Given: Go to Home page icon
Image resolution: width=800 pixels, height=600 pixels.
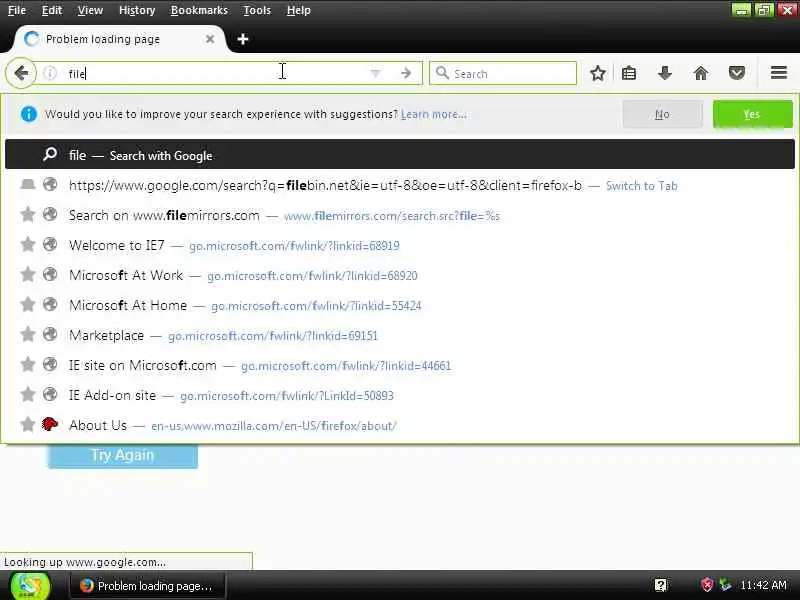Looking at the screenshot, I should pyautogui.click(x=701, y=73).
